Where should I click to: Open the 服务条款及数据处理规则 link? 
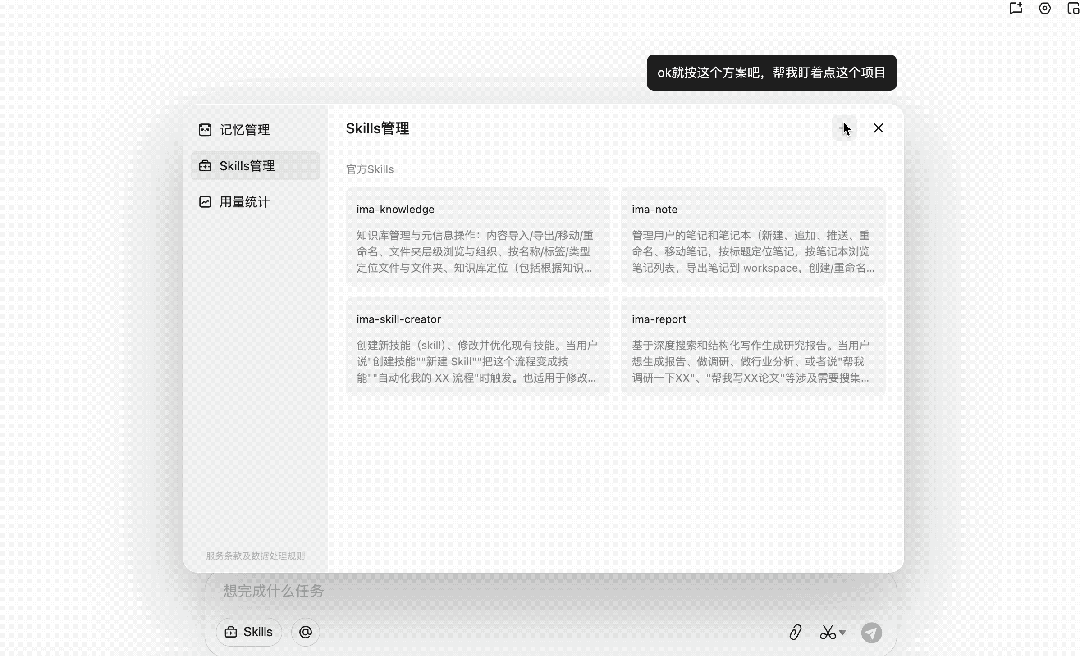(253, 556)
